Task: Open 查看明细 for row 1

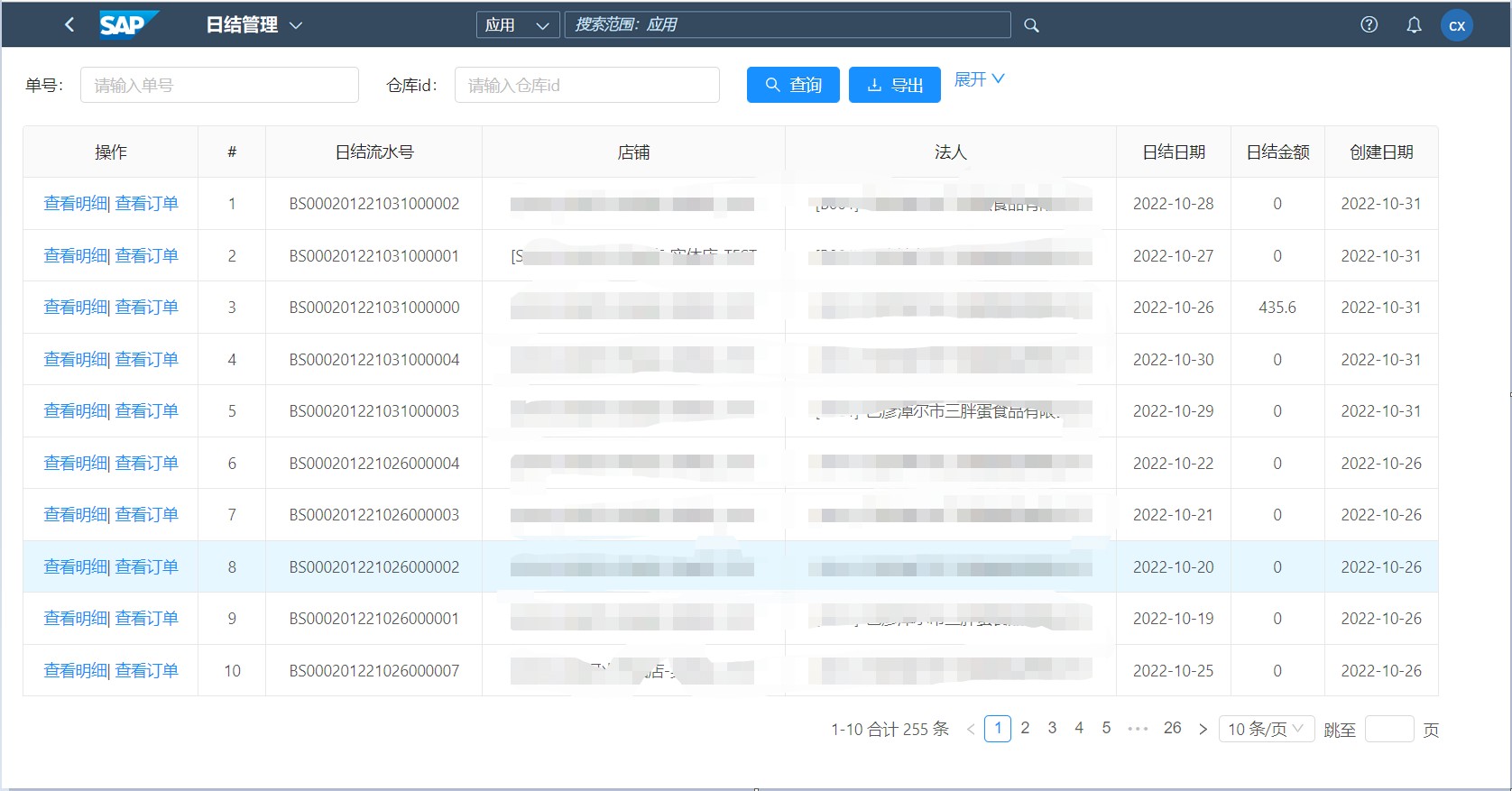Action: [x=76, y=204]
